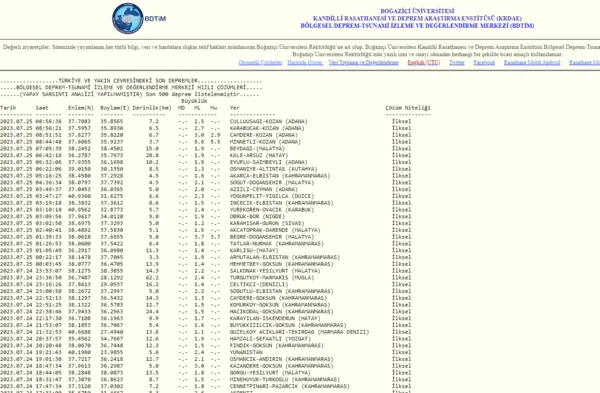
Task: Open the Rasathane Mobil Android link
Action: (532, 62)
